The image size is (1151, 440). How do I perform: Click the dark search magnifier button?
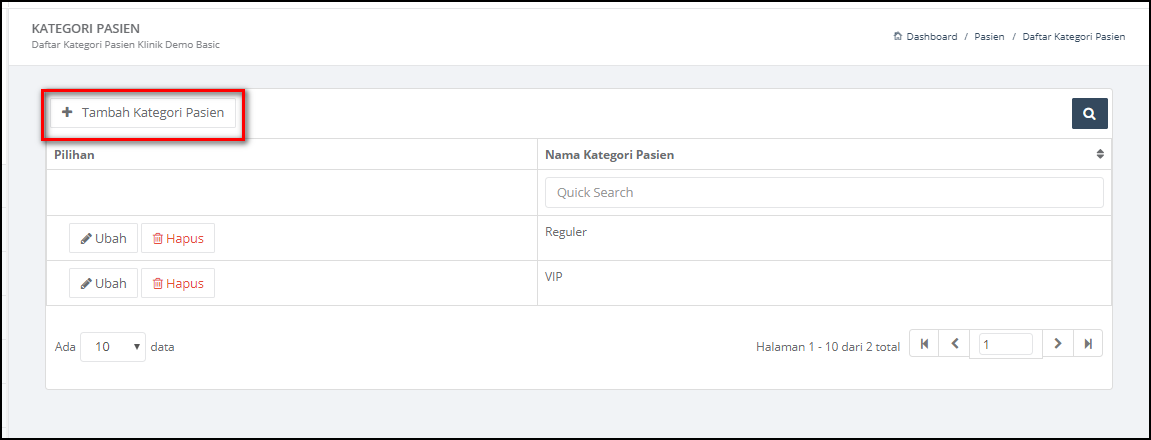tap(1089, 114)
